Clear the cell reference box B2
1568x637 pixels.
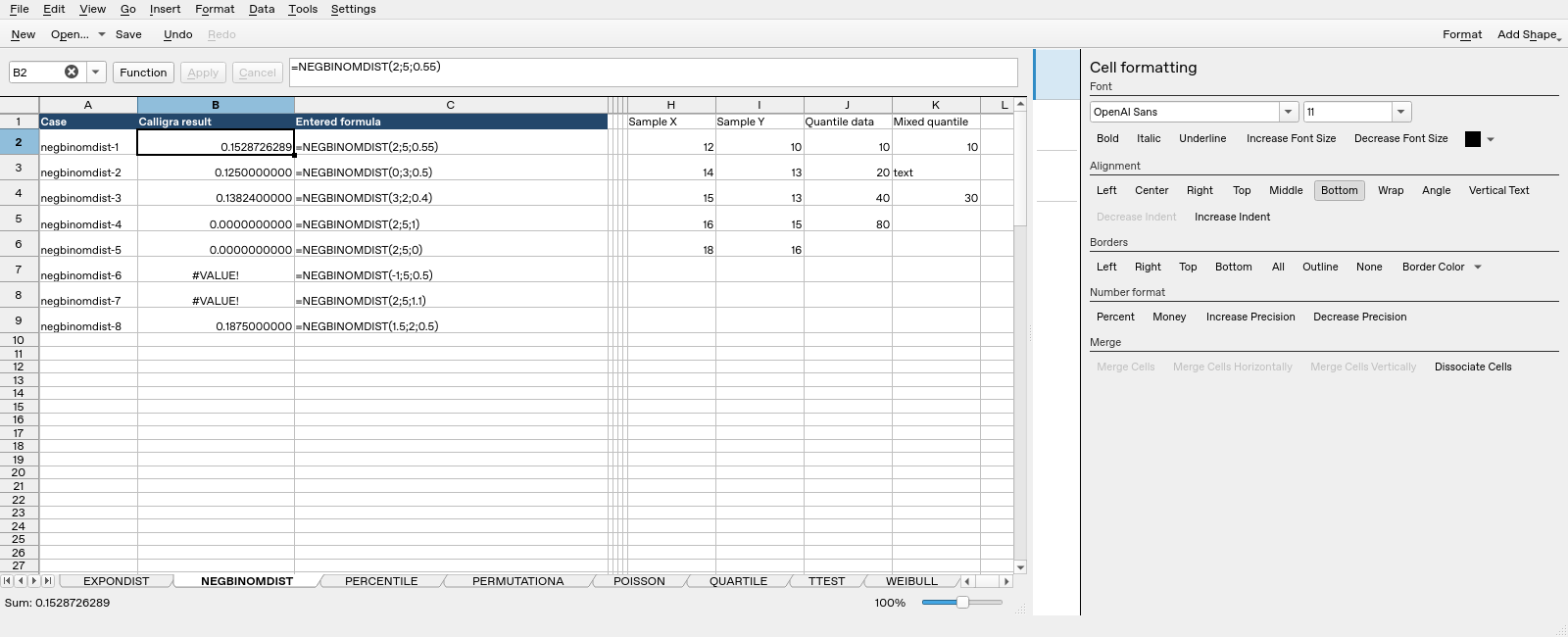click(72, 72)
